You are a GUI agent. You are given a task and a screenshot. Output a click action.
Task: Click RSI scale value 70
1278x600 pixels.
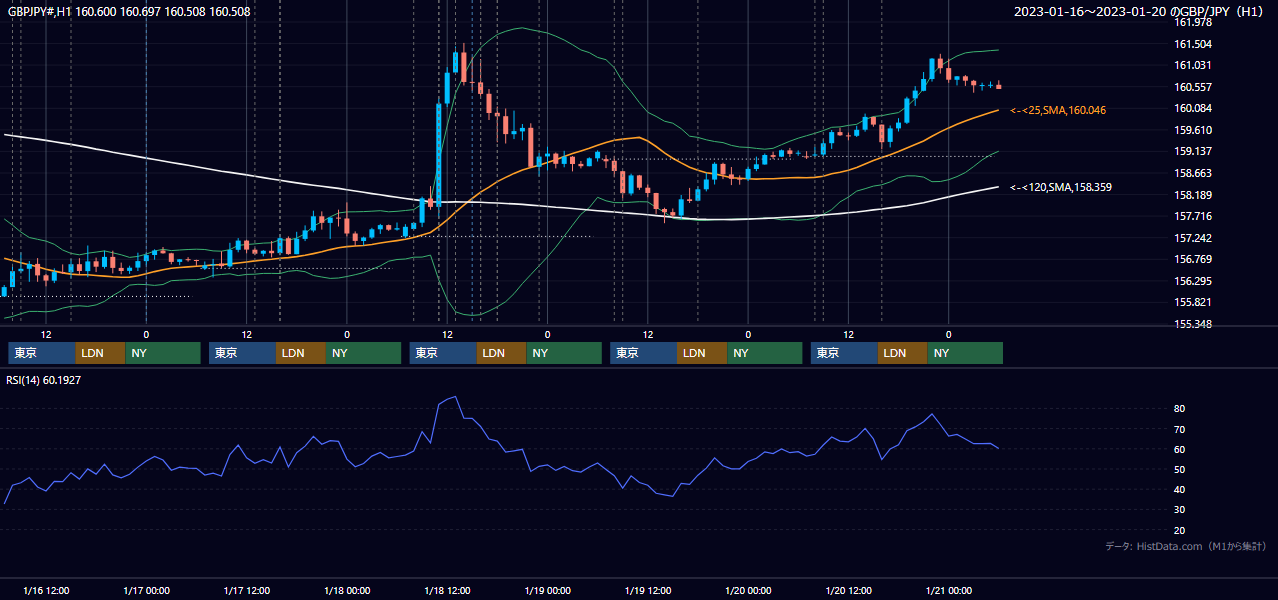point(1180,429)
